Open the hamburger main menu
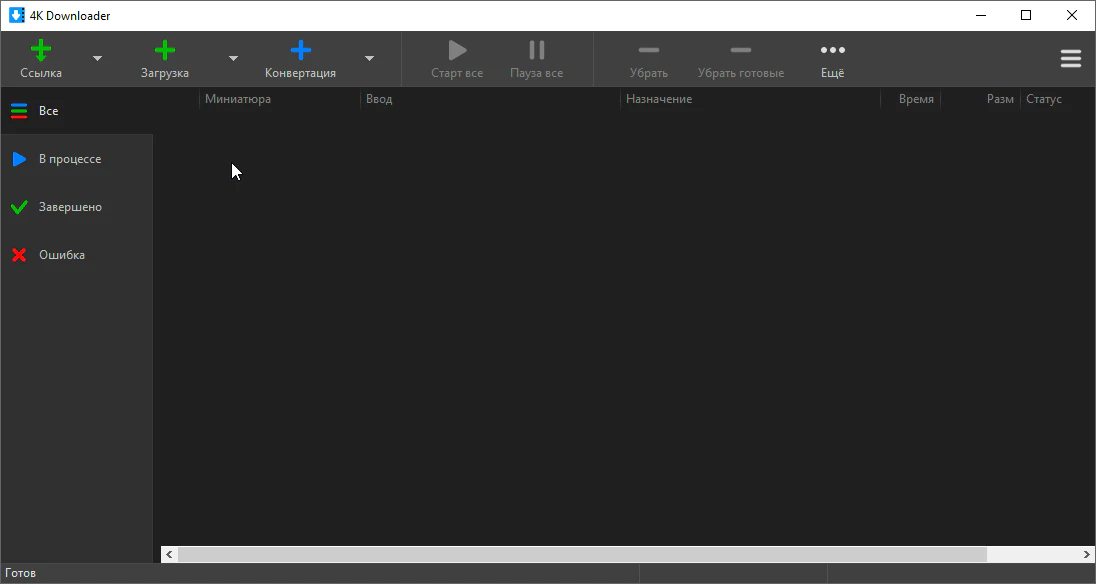This screenshot has width=1096, height=584. pyautogui.click(x=1070, y=59)
